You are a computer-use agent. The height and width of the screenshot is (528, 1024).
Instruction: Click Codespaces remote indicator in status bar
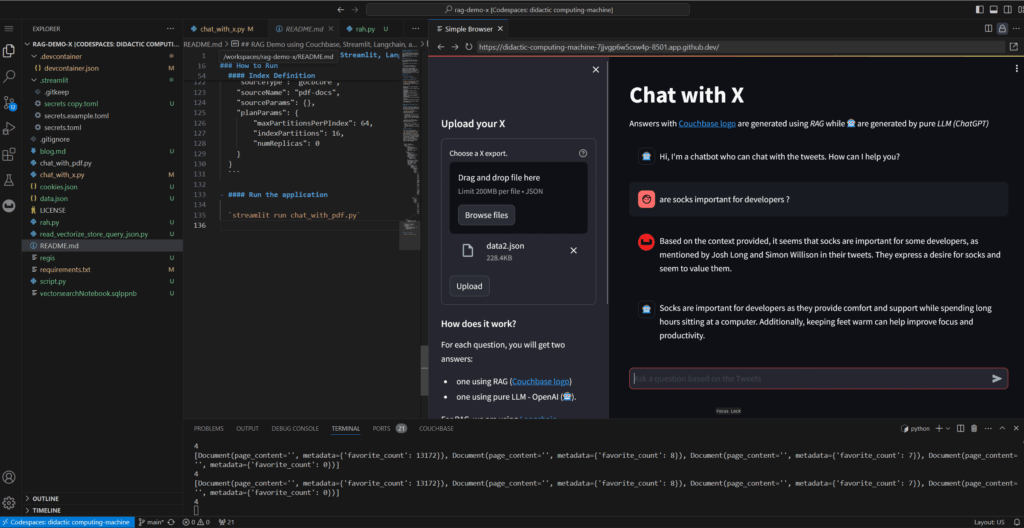(x=67, y=522)
